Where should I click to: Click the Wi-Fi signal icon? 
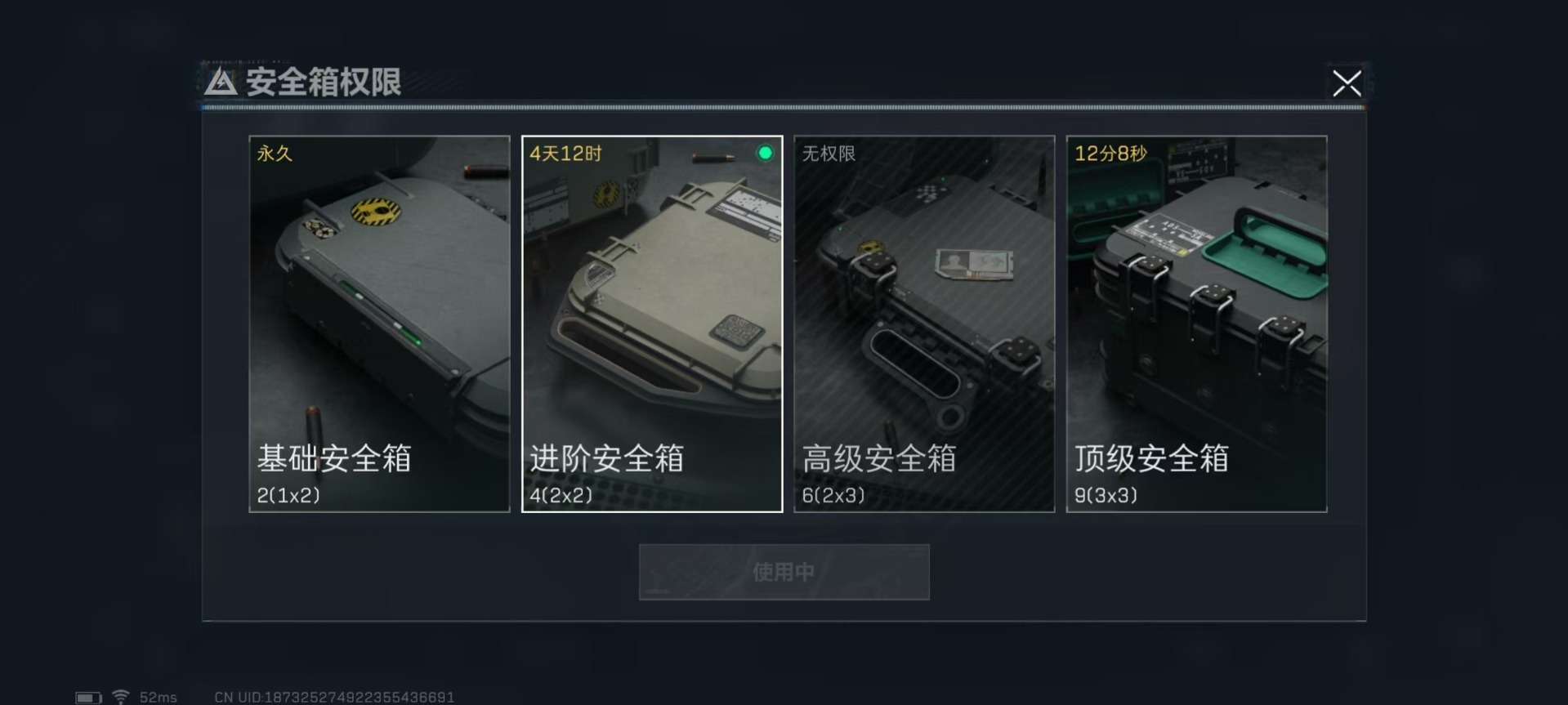tap(121, 697)
